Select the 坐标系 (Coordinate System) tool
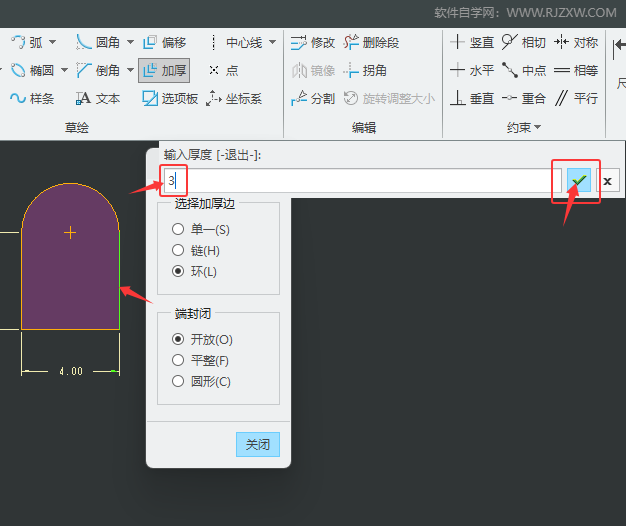The image size is (626, 526). (x=234, y=98)
